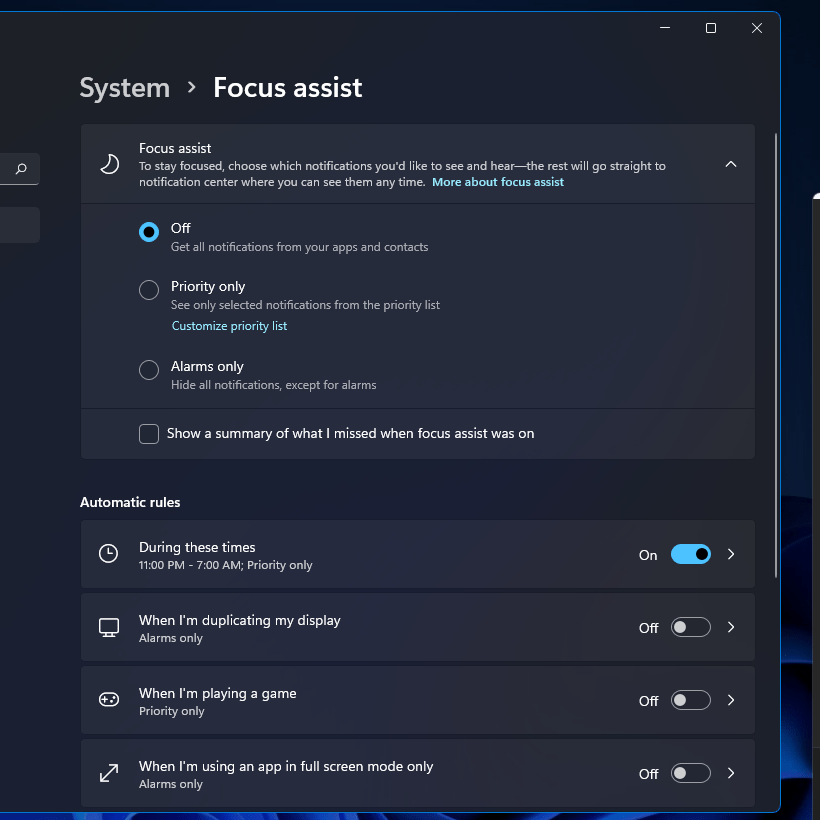The width and height of the screenshot is (820, 820).
Task: Maximize the Settings window
Action: 711,28
